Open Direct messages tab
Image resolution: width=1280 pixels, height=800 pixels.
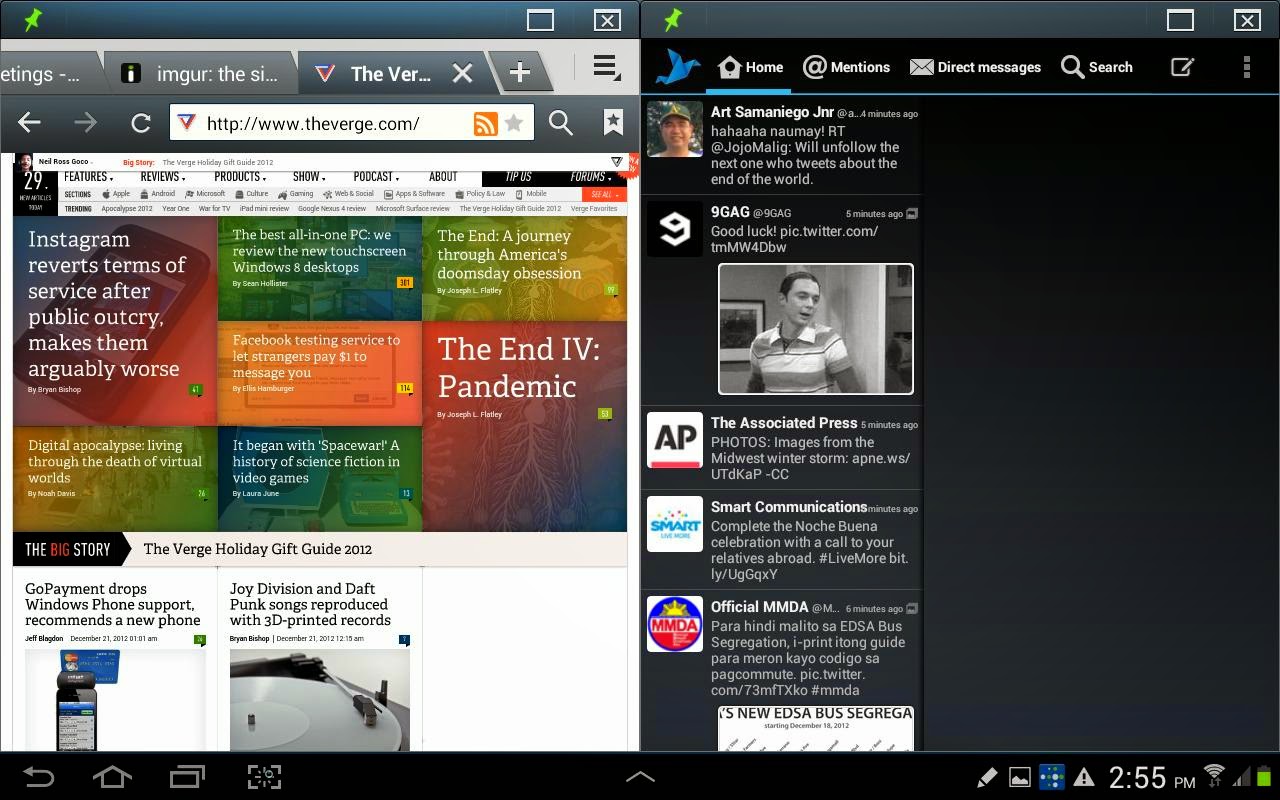click(x=975, y=67)
